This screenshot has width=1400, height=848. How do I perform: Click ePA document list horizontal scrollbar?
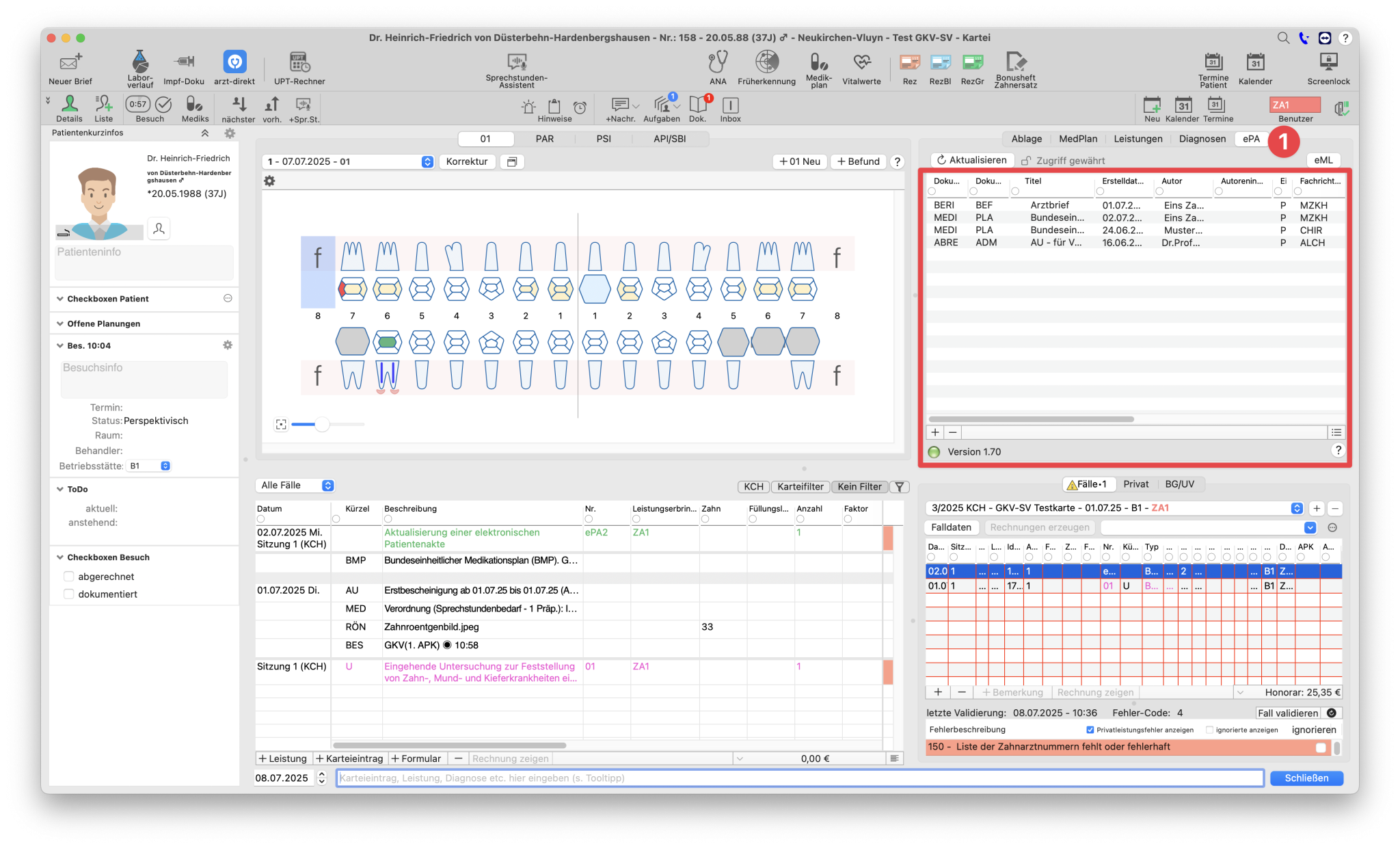pyautogui.click(x=1031, y=419)
